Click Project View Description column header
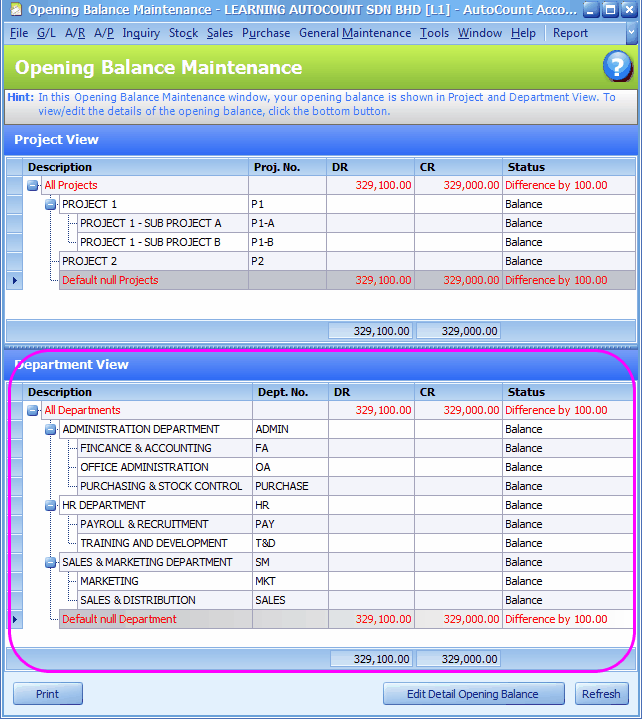The image size is (642, 719). tap(135, 167)
